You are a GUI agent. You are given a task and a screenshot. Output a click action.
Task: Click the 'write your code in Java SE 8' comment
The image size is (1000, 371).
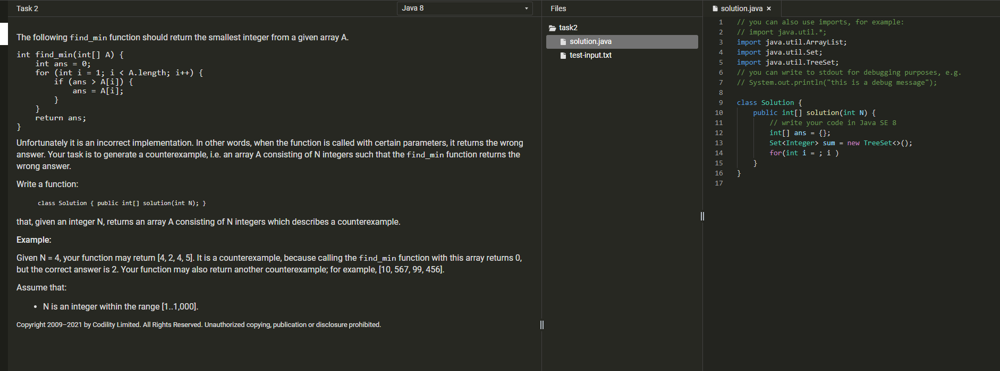[833, 122]
